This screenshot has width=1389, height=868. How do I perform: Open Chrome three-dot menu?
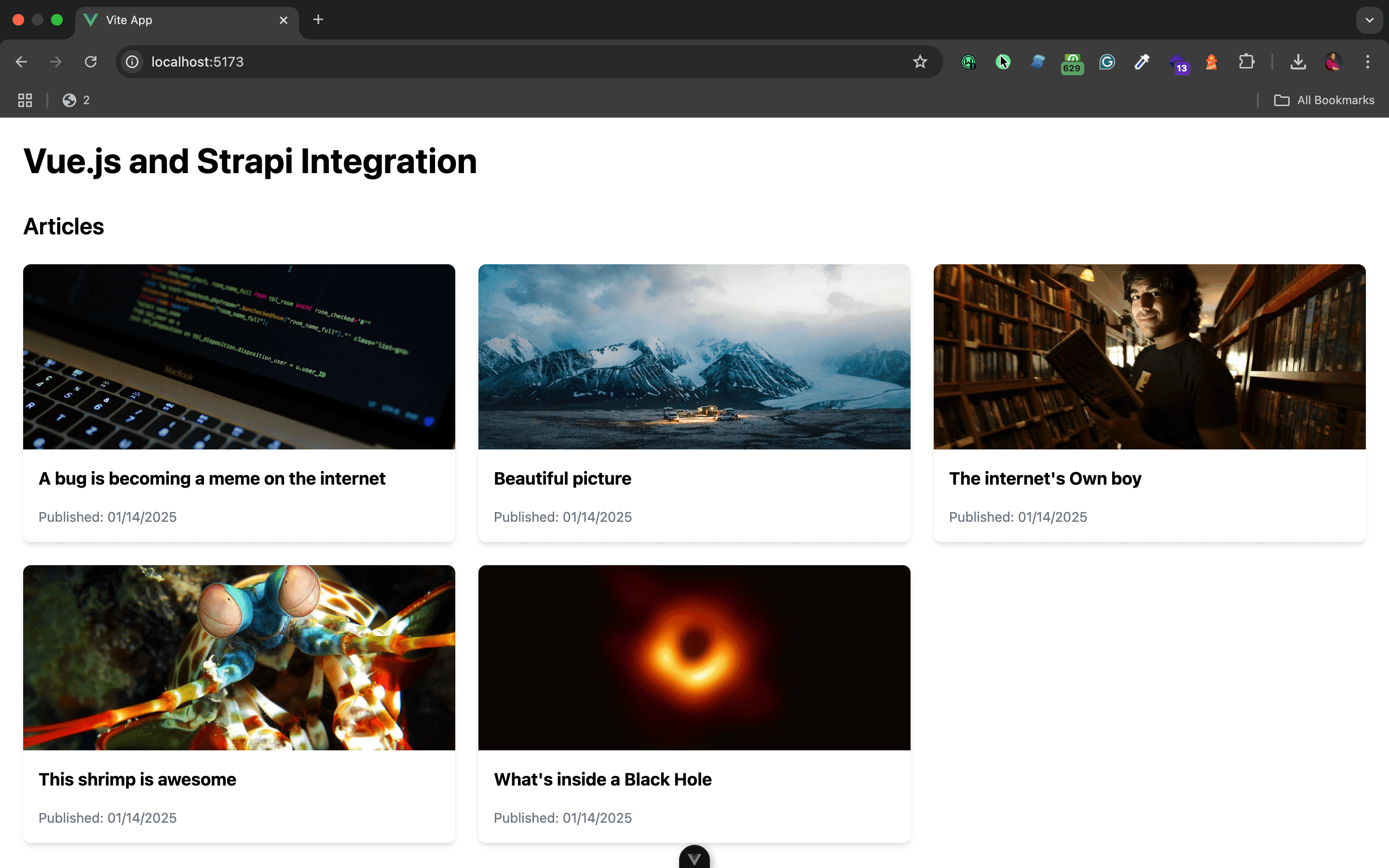1368,61
